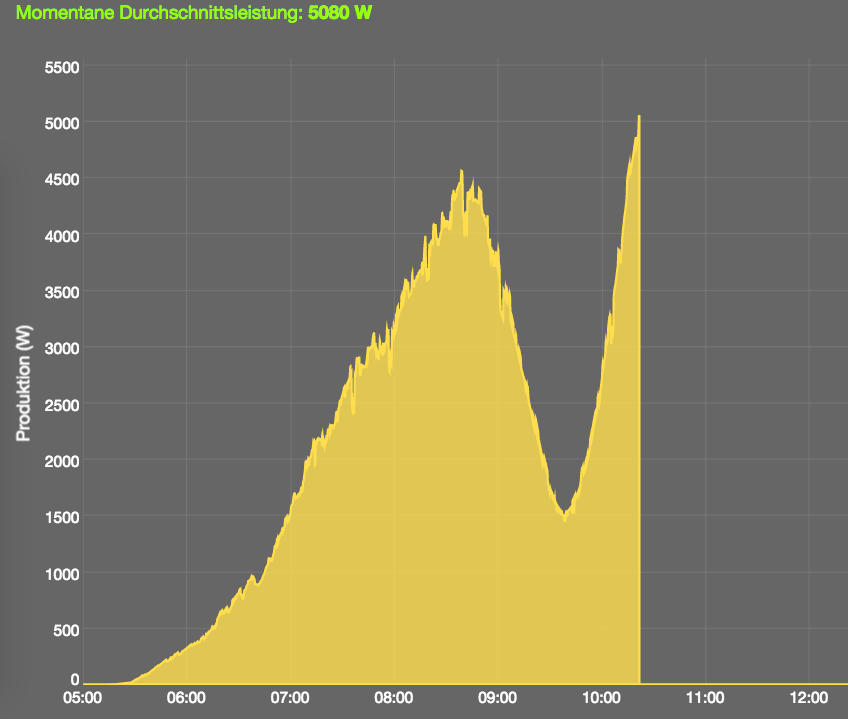Click the 0 y-axis tick label

pyautogui.click(x=75, y=680)
